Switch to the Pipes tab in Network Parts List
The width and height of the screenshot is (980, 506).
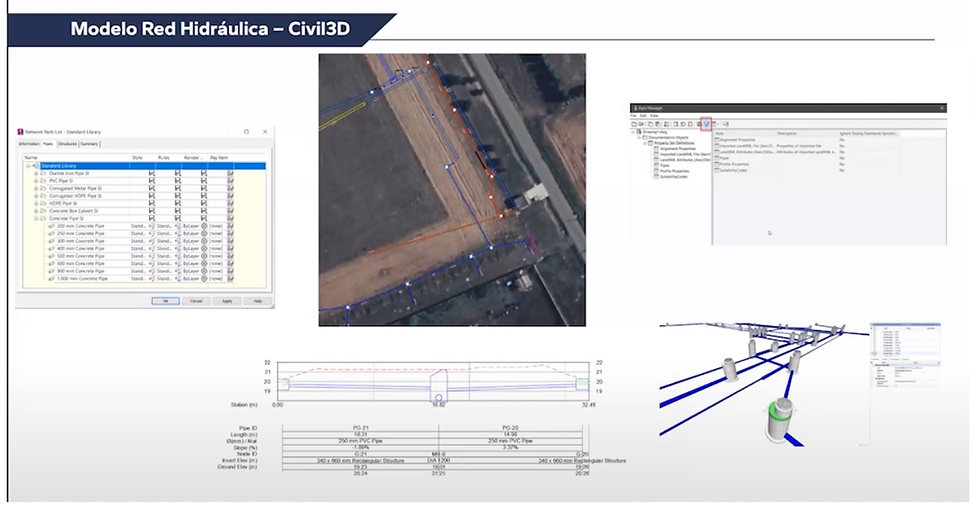coord(48,144)
